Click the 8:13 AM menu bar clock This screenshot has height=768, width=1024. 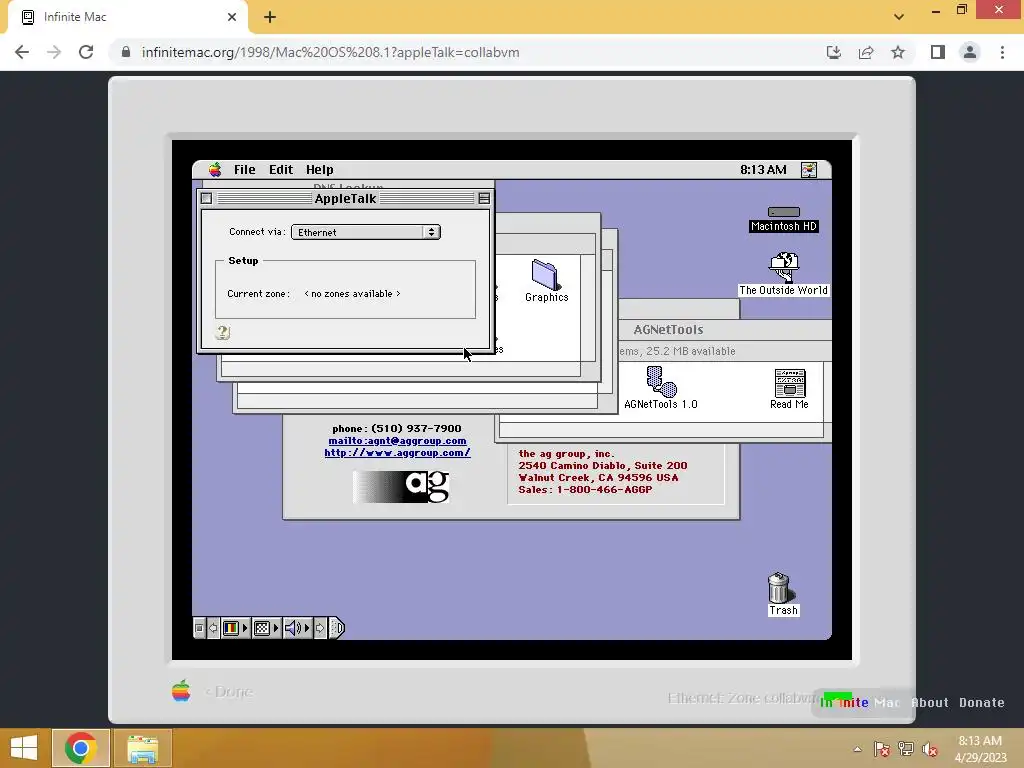click(763, 170)
